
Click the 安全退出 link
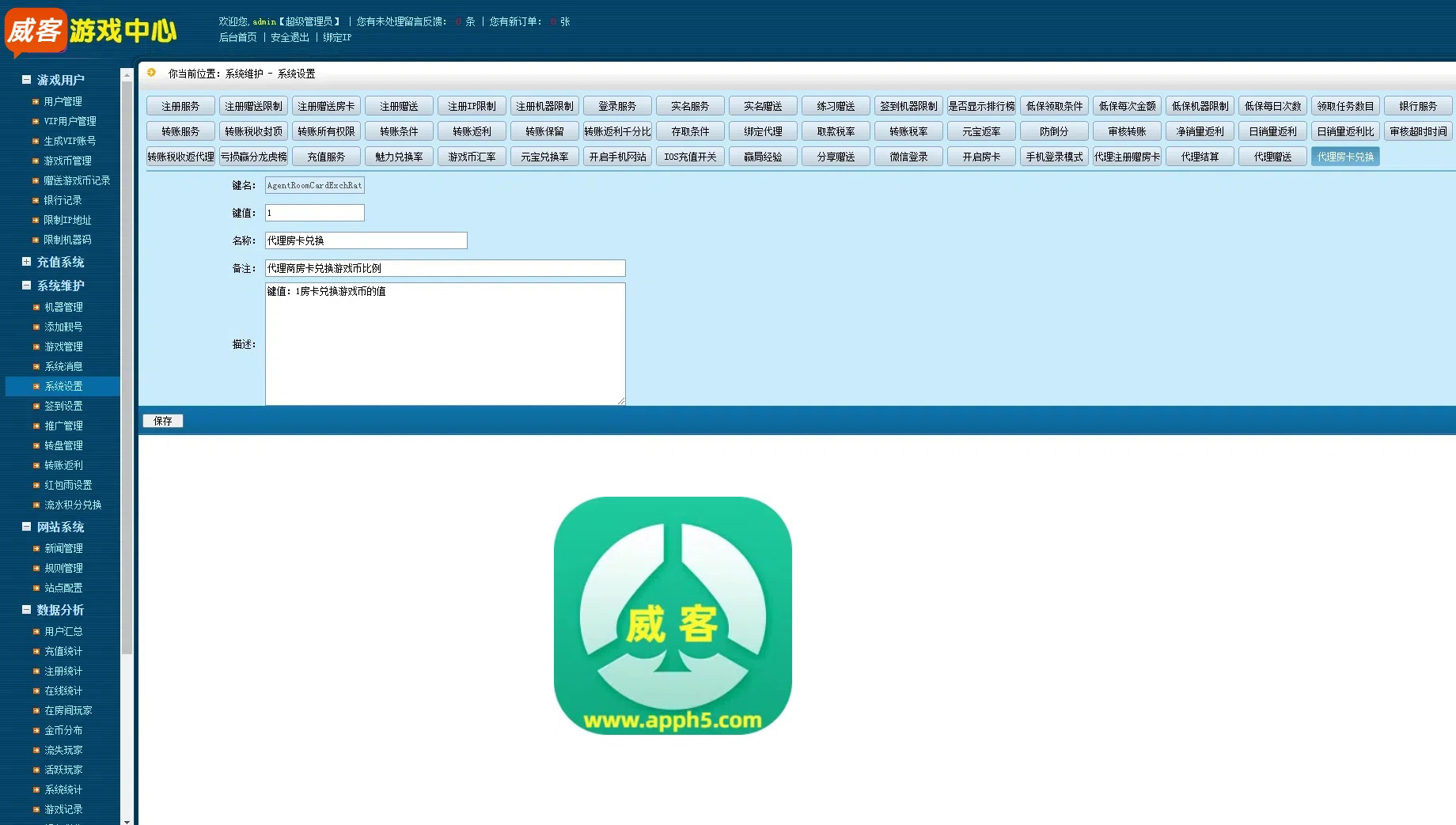290,37
